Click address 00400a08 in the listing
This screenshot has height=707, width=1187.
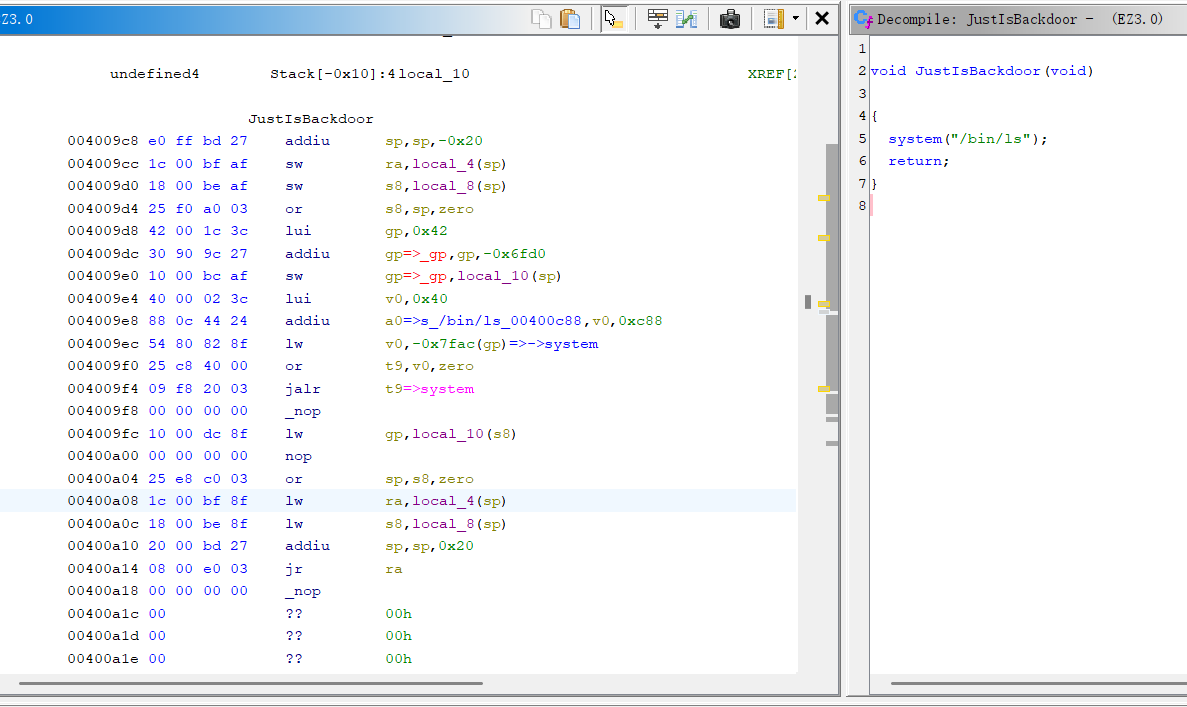103,501
